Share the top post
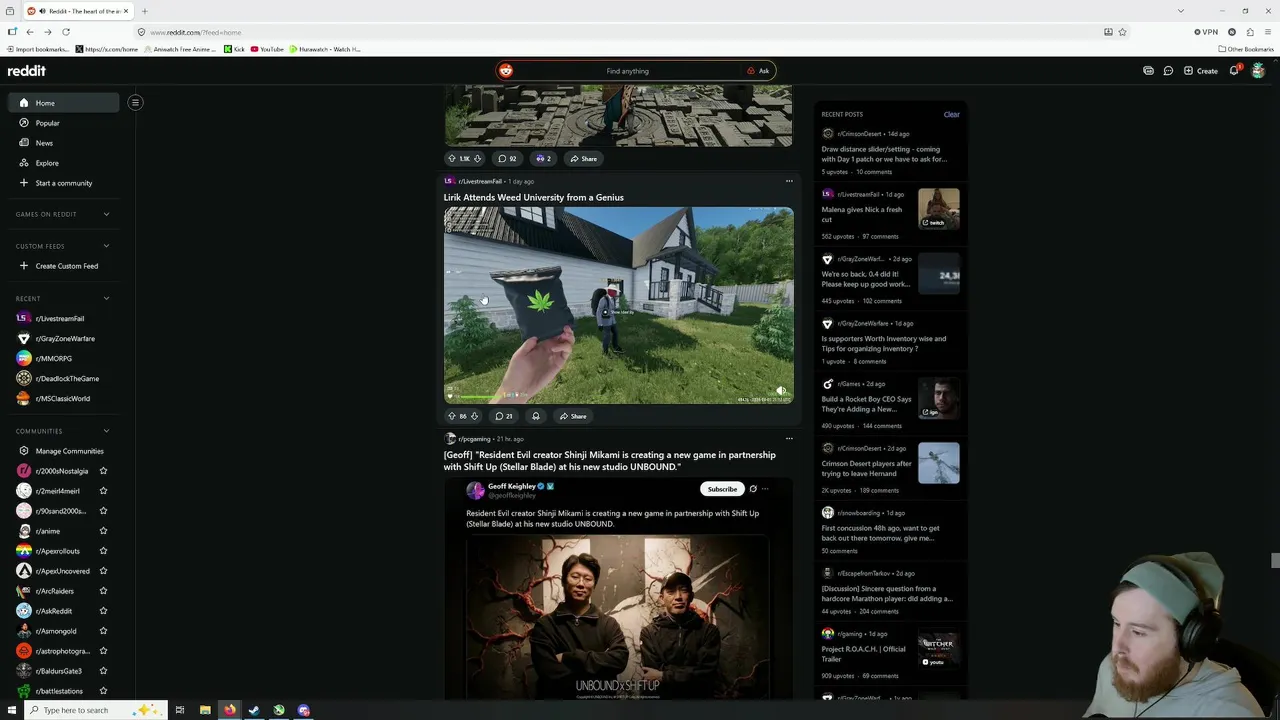The height and width of the screenshot is (720, 1280). [x=583, y=158]
